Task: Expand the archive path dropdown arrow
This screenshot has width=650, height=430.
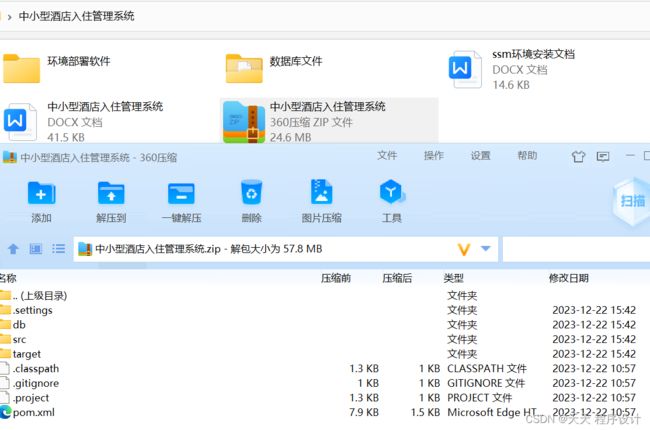Action: pos(486,249)
